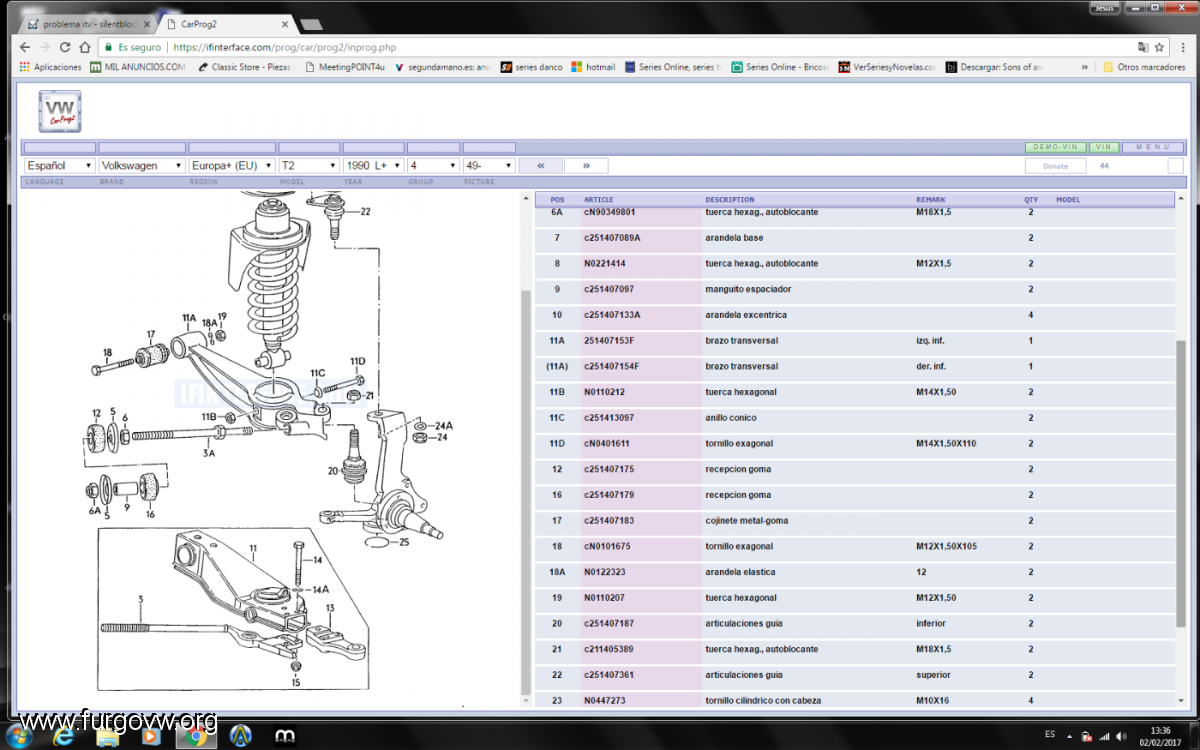1200x750 pixels.
Task: Open the hotmail bookmark
Action: (593, 67)
